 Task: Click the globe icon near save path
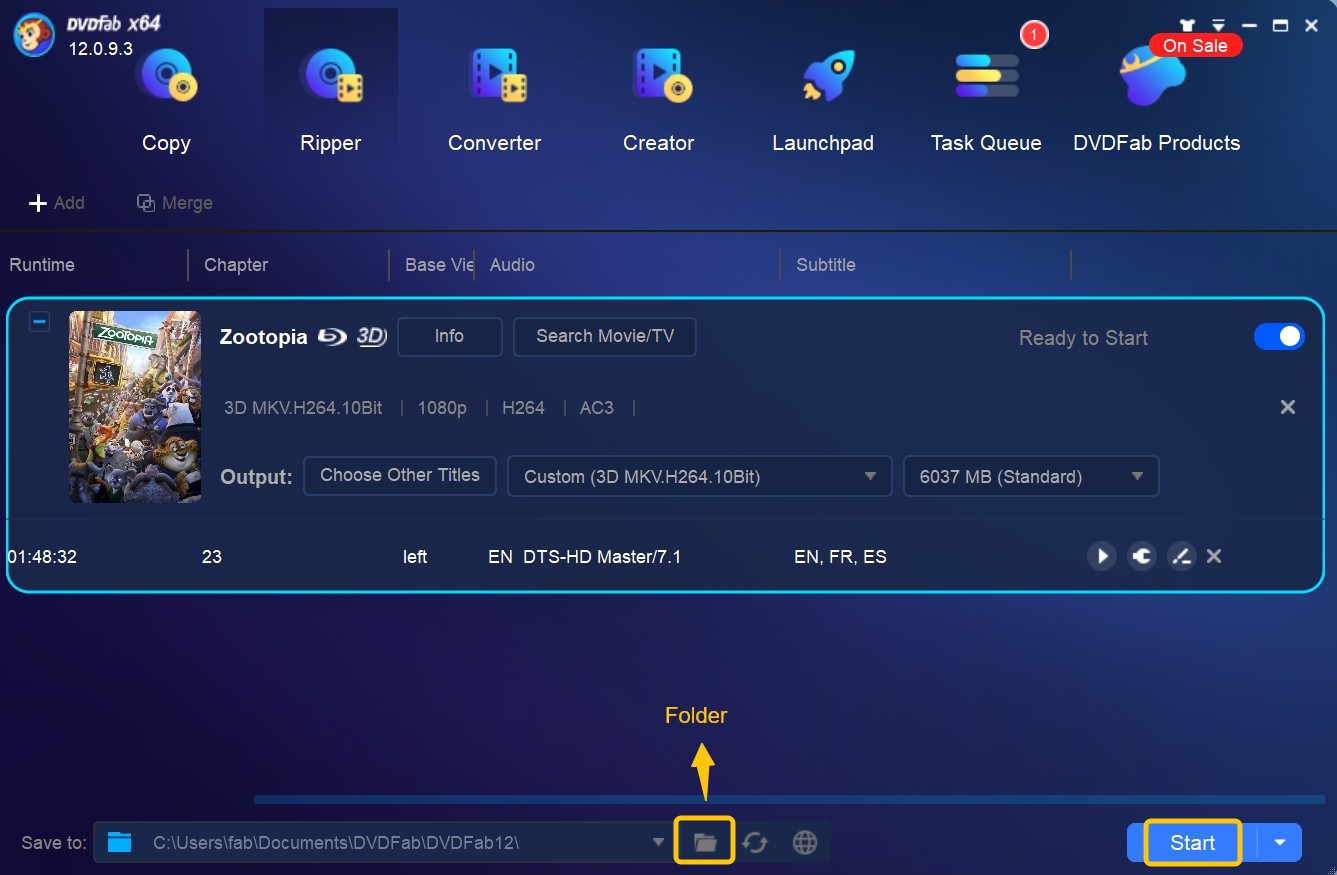[x=805, y=842]
